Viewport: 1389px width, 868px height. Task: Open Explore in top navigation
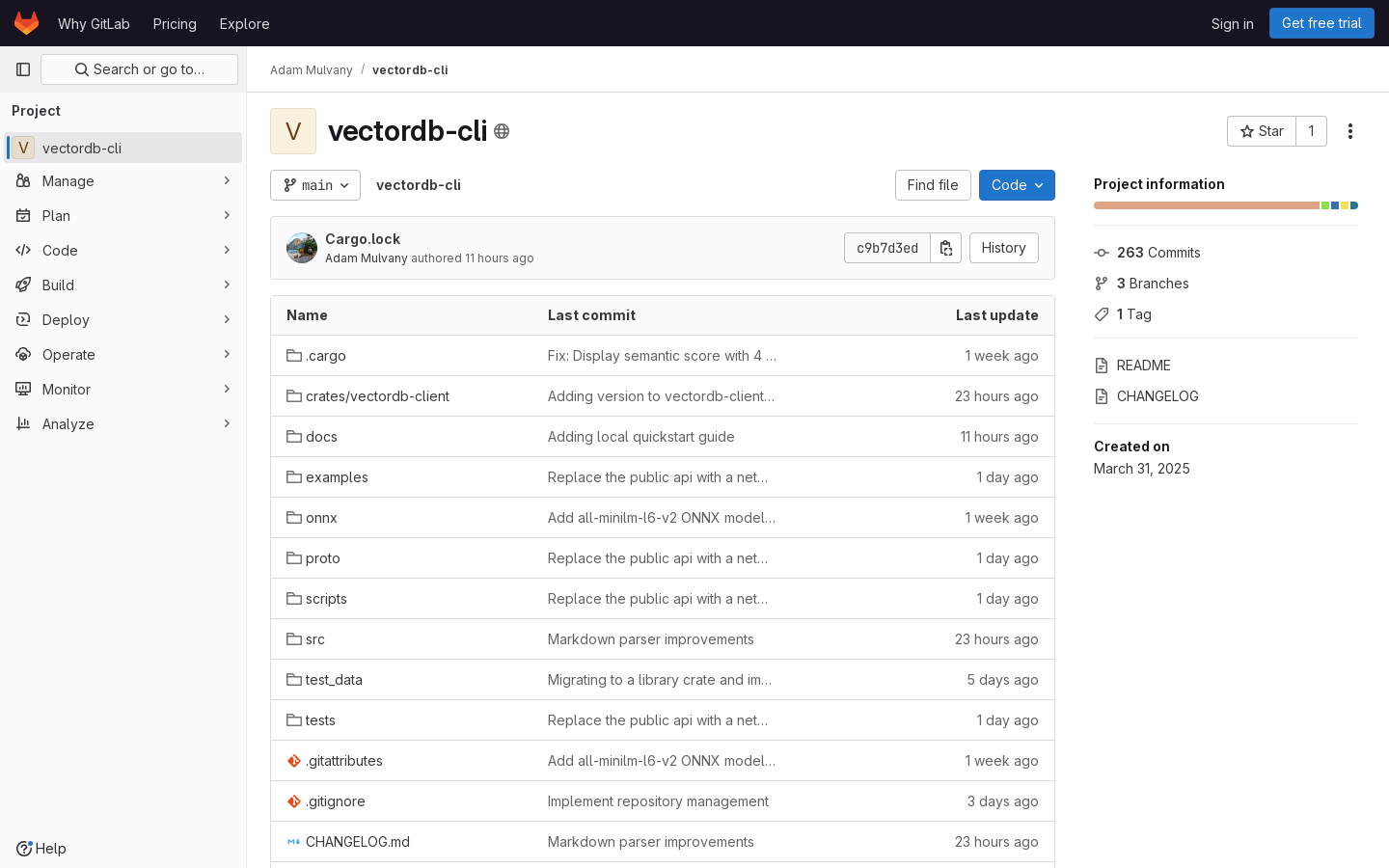point(244,23)
